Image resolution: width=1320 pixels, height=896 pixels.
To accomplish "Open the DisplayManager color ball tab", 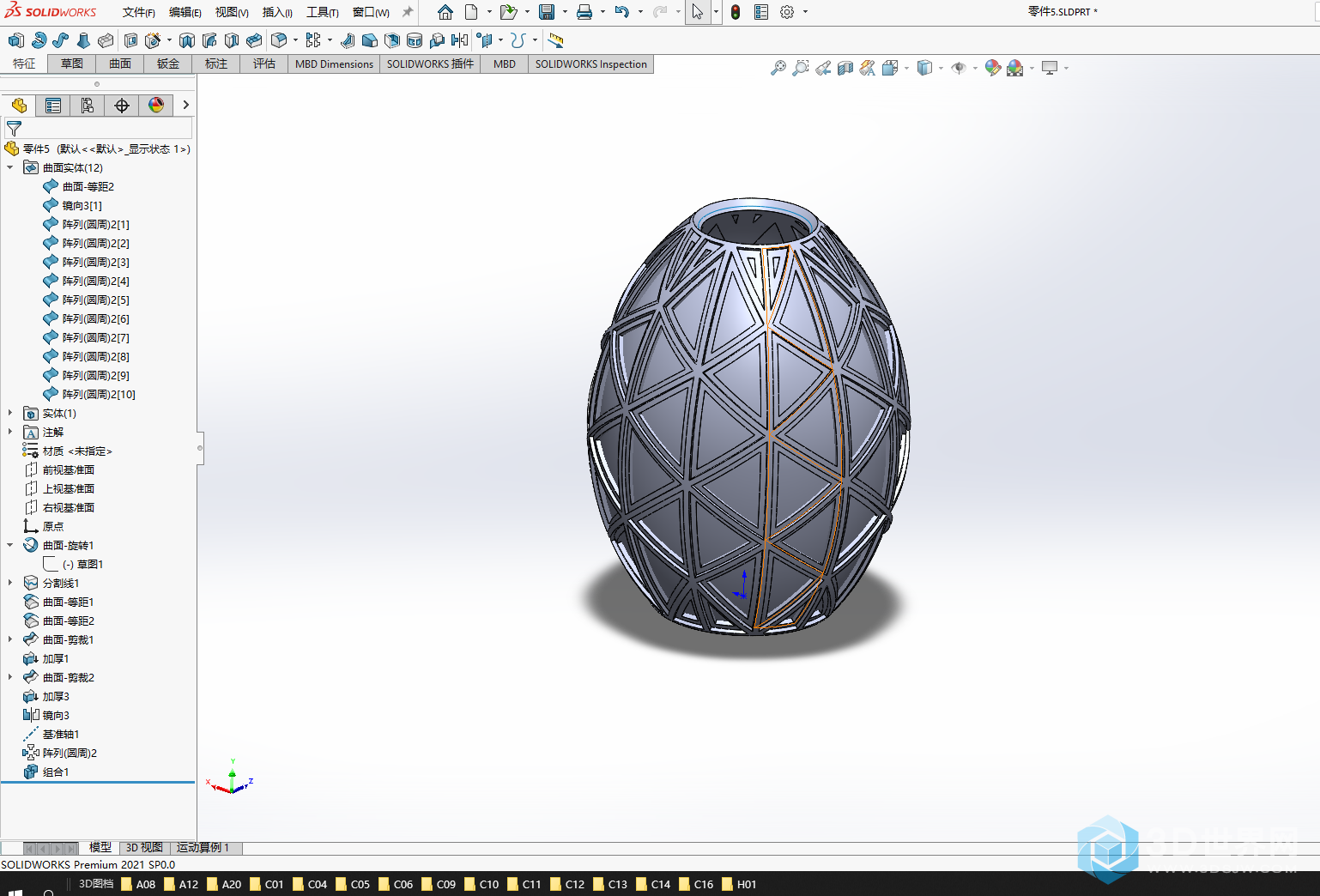I will [x=156, y=106].
